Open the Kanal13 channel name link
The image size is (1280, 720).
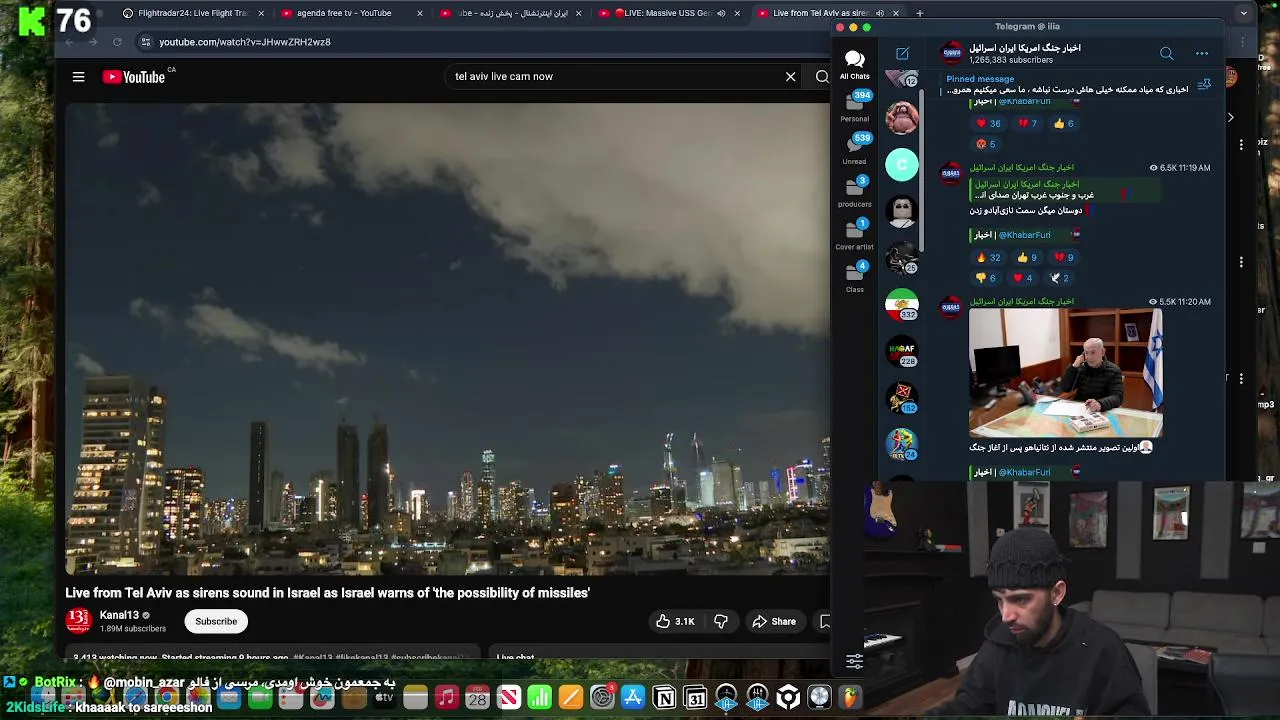pos(119,615)
